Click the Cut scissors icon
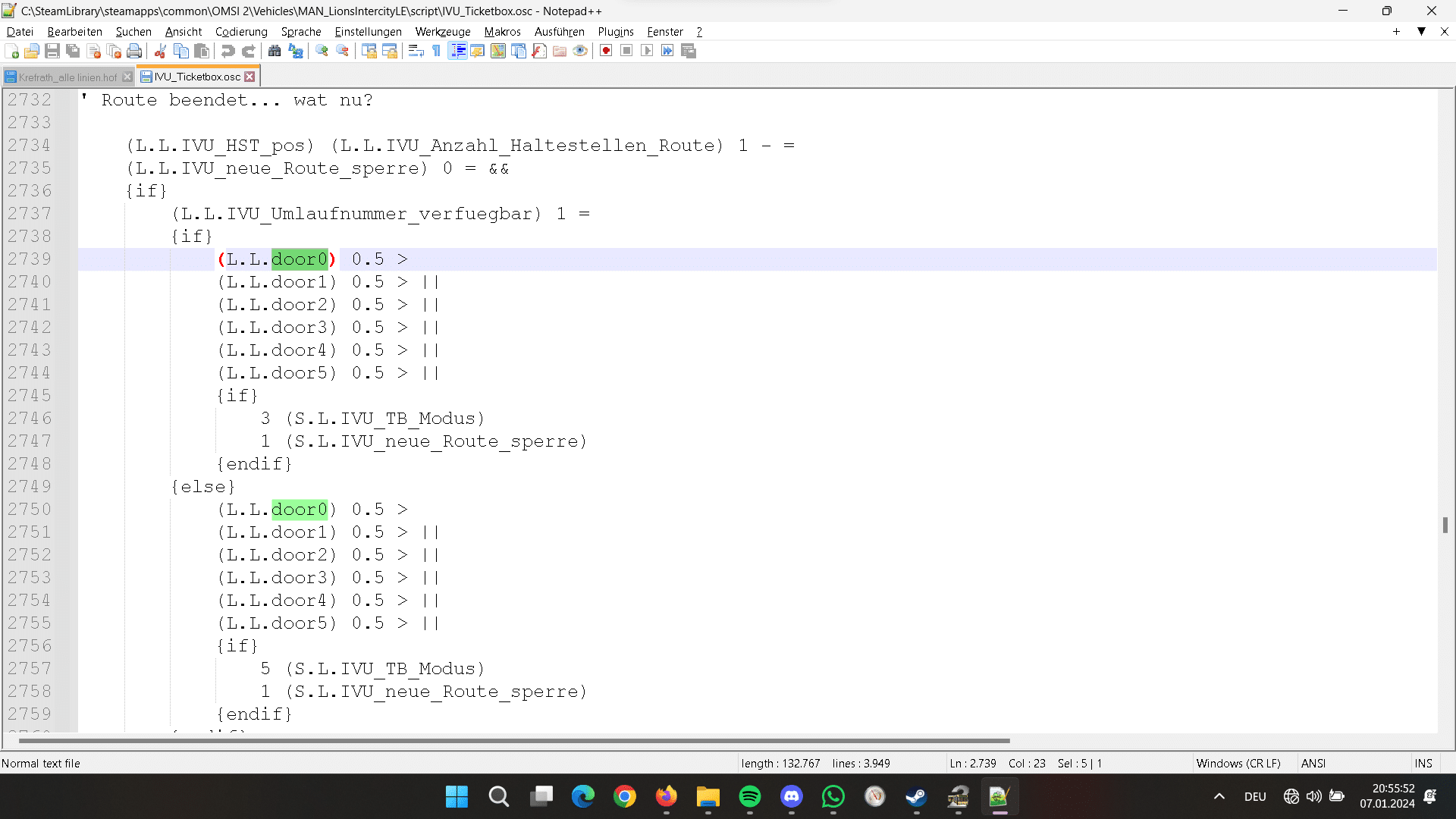Viewport: 1456px width, 819px height. [x=161, y=51]
